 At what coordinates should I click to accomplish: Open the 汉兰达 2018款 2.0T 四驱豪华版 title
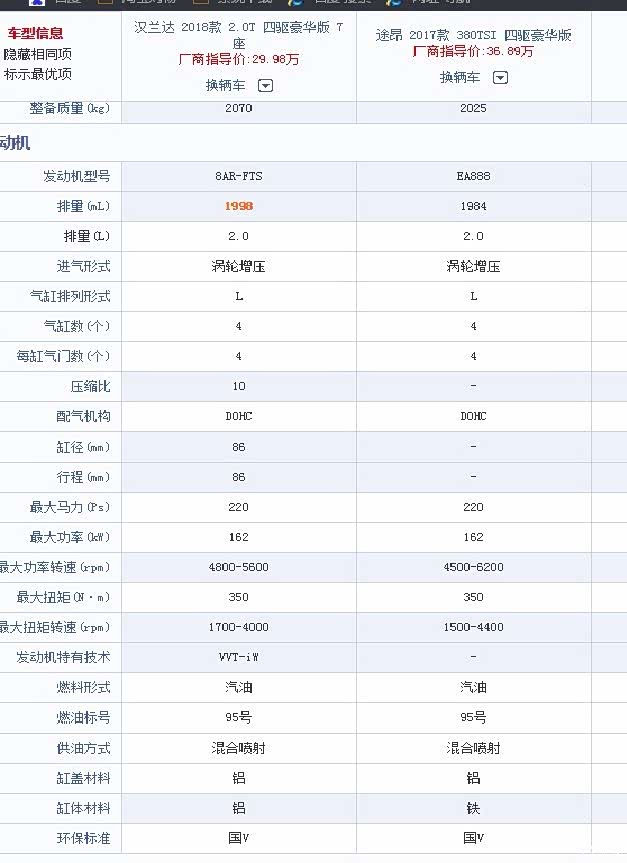238,35
